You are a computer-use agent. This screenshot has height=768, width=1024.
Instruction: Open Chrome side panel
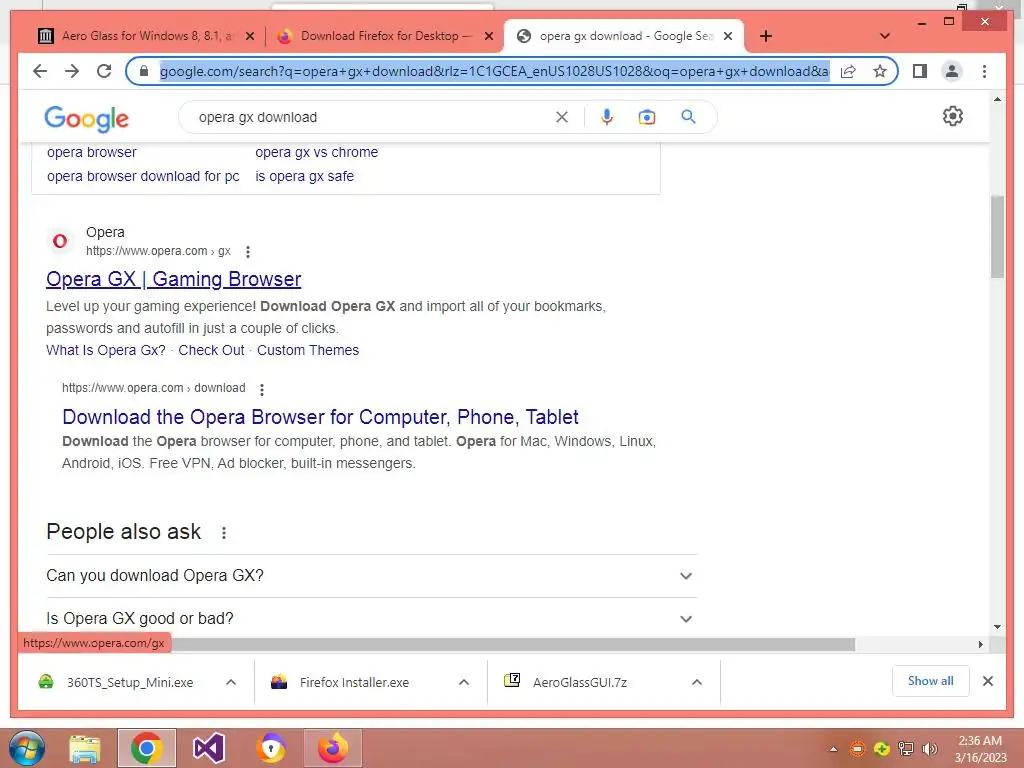[x=920, y=71]
